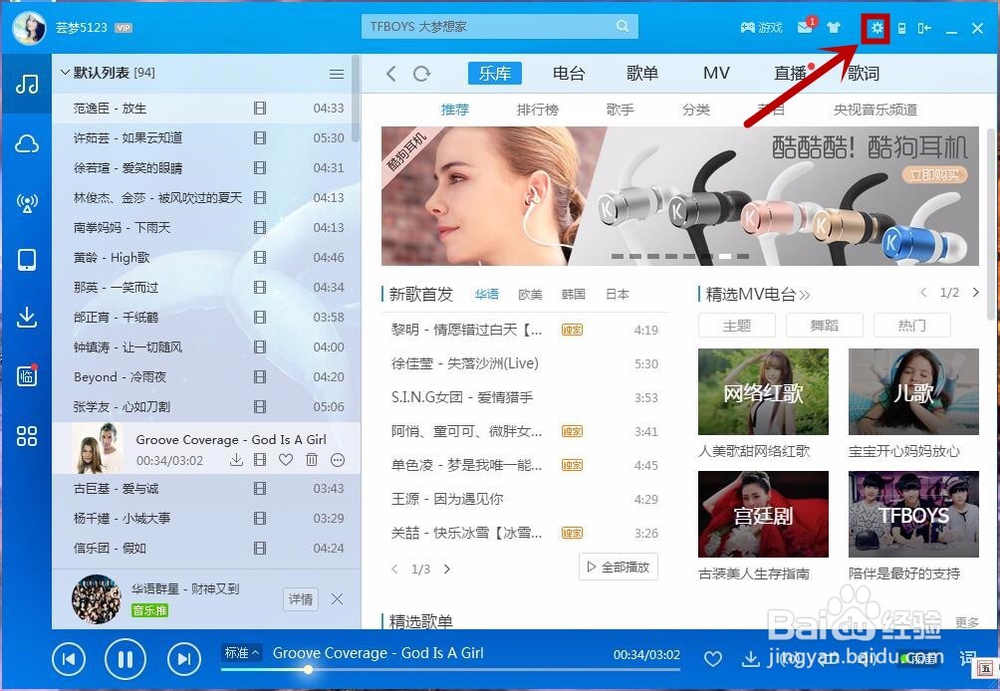This screenshot has height=691, width=1000.
Task: Open the games icon in the title bar
Action: 760,27
